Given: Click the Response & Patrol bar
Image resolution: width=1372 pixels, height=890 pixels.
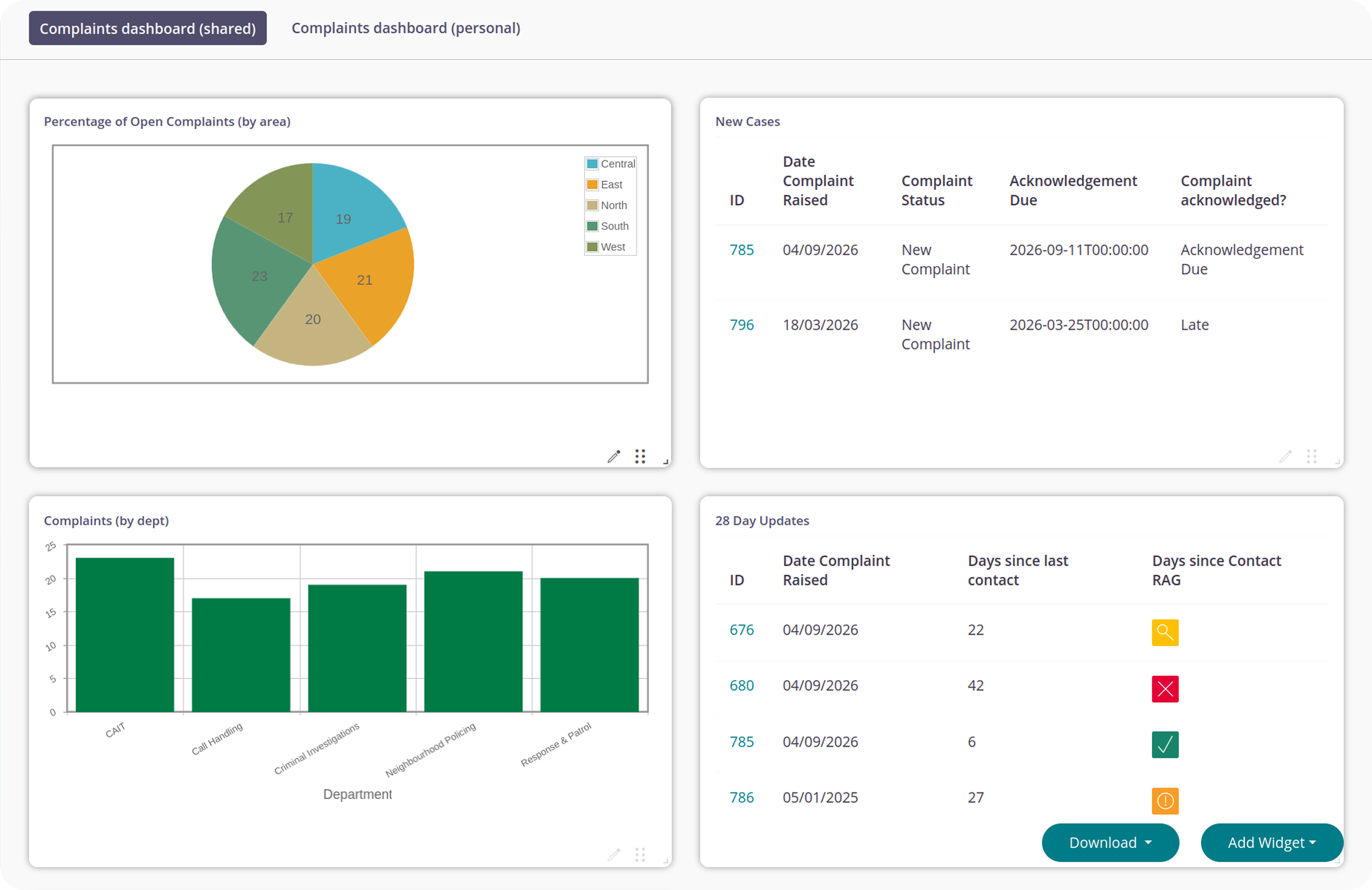Looking at the screenshot, I should pos(590,644).
